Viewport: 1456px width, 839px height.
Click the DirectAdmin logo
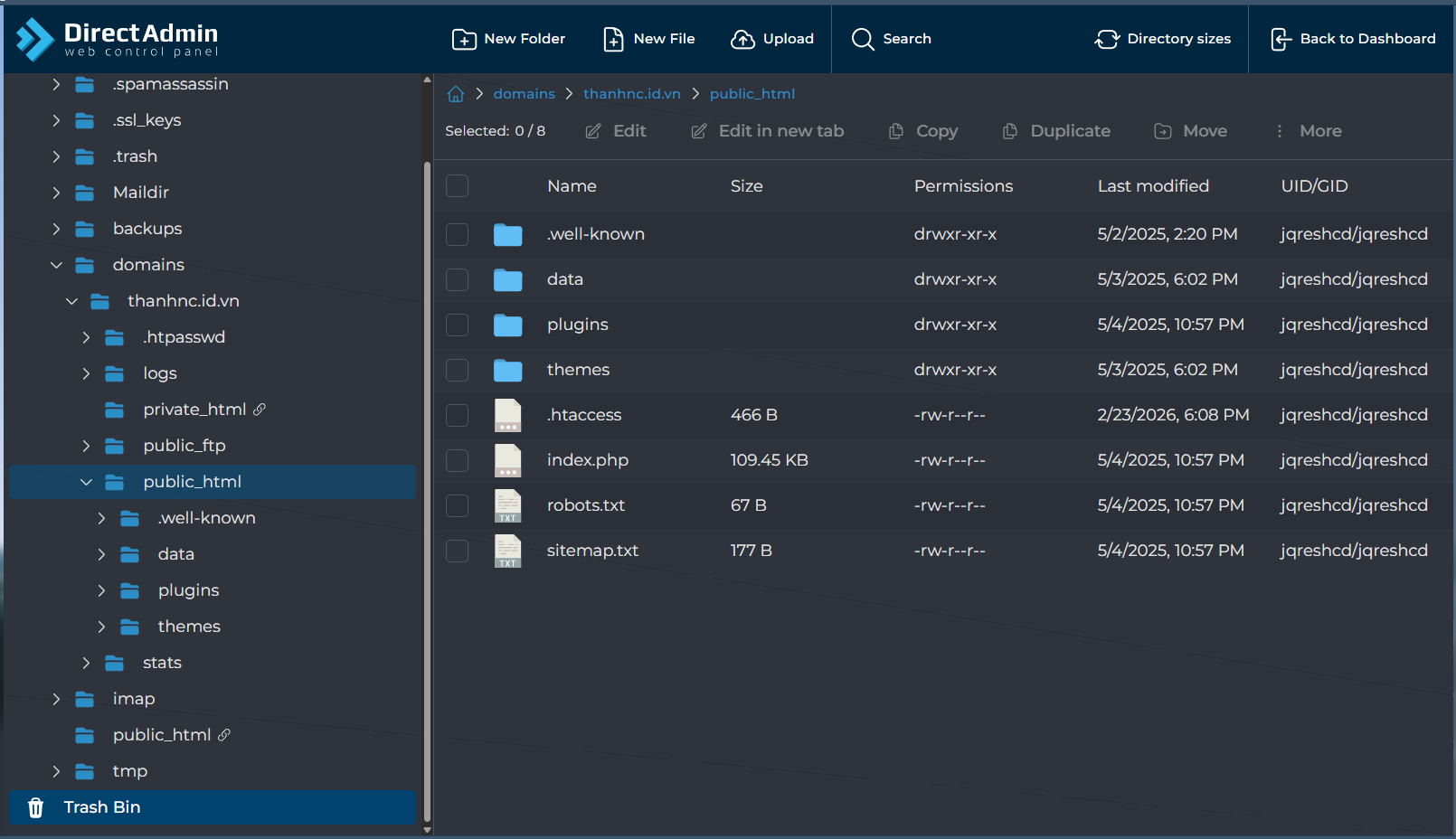118,39
